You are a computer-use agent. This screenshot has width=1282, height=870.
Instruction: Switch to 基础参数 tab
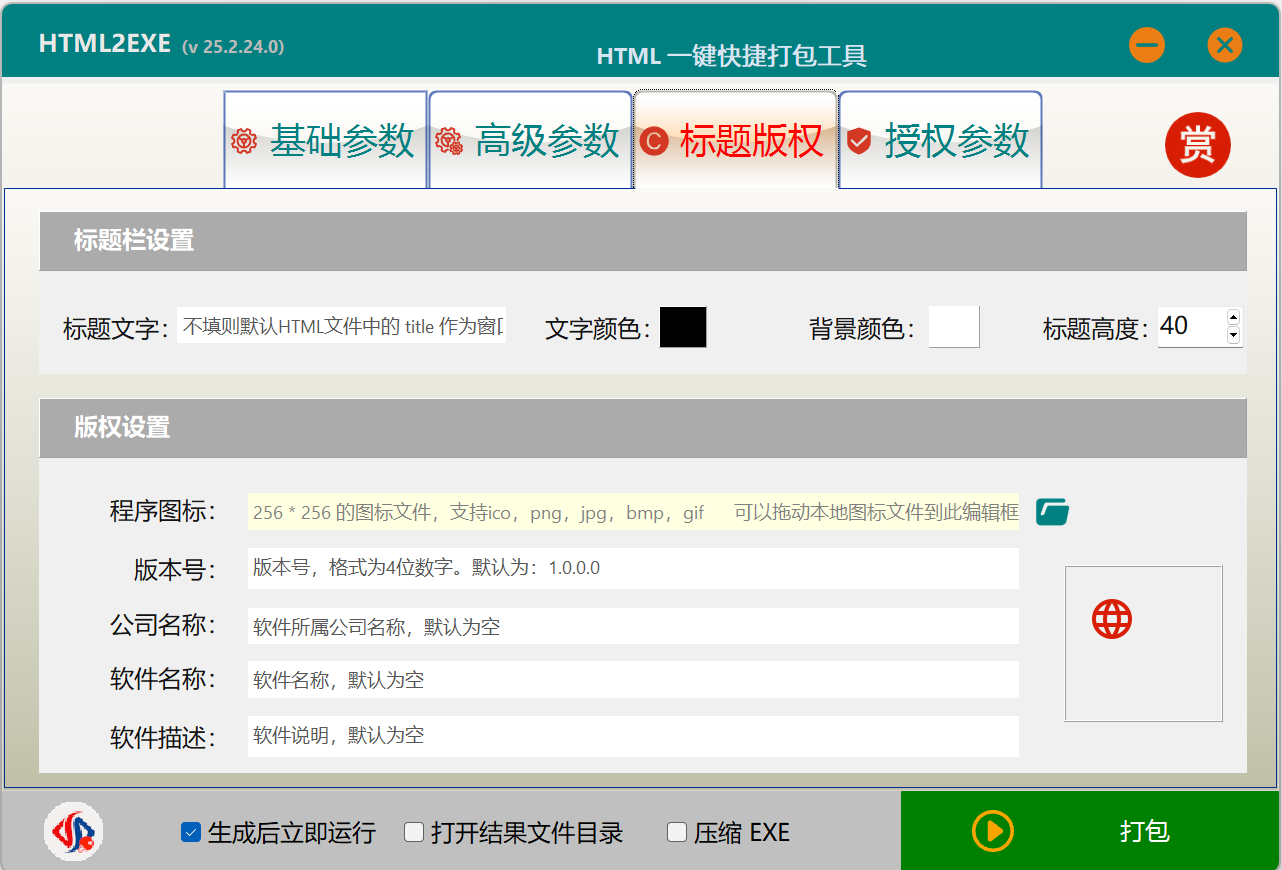pyautogui.click(x=326, y=140)
